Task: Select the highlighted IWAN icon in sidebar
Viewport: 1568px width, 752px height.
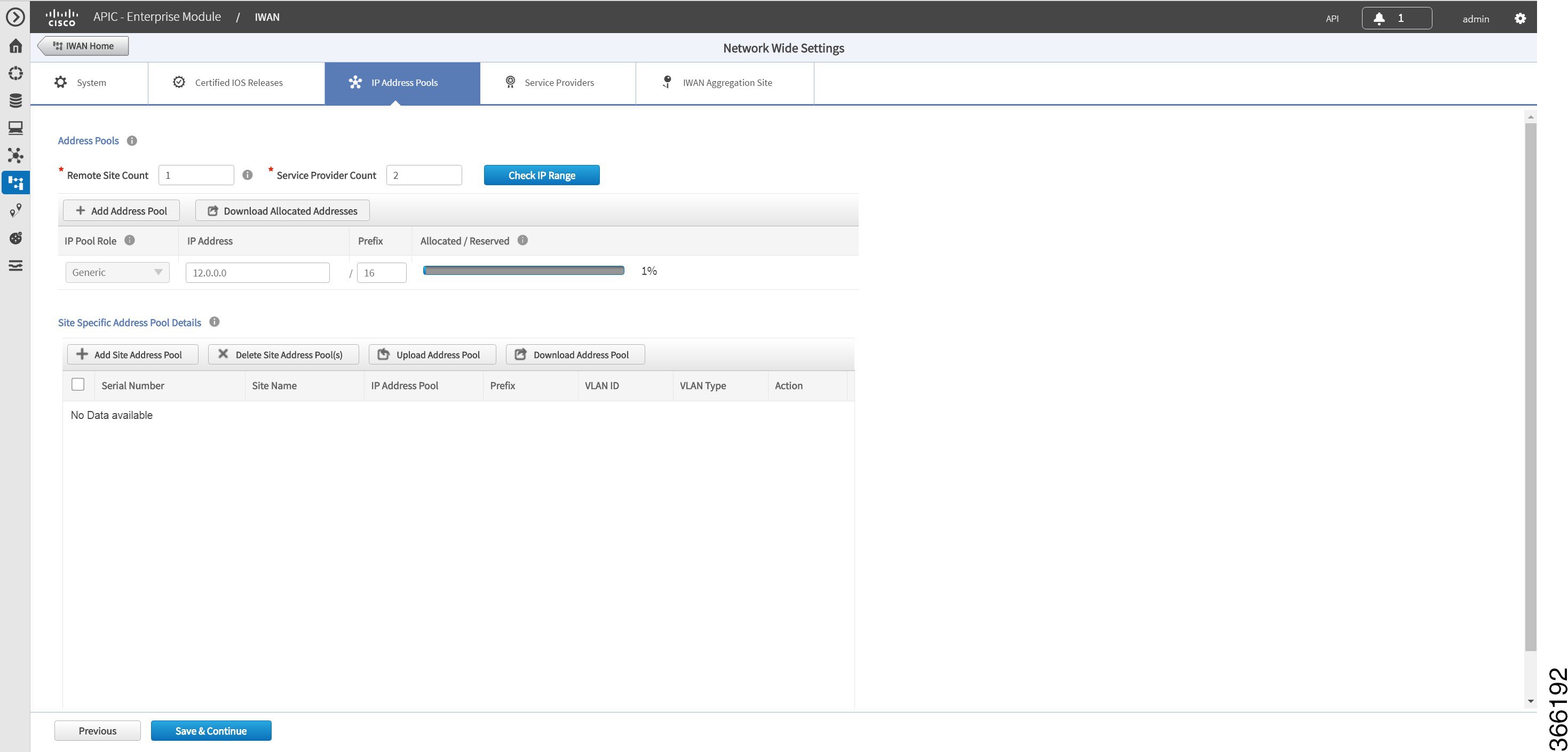Action: tap(15, 183)
